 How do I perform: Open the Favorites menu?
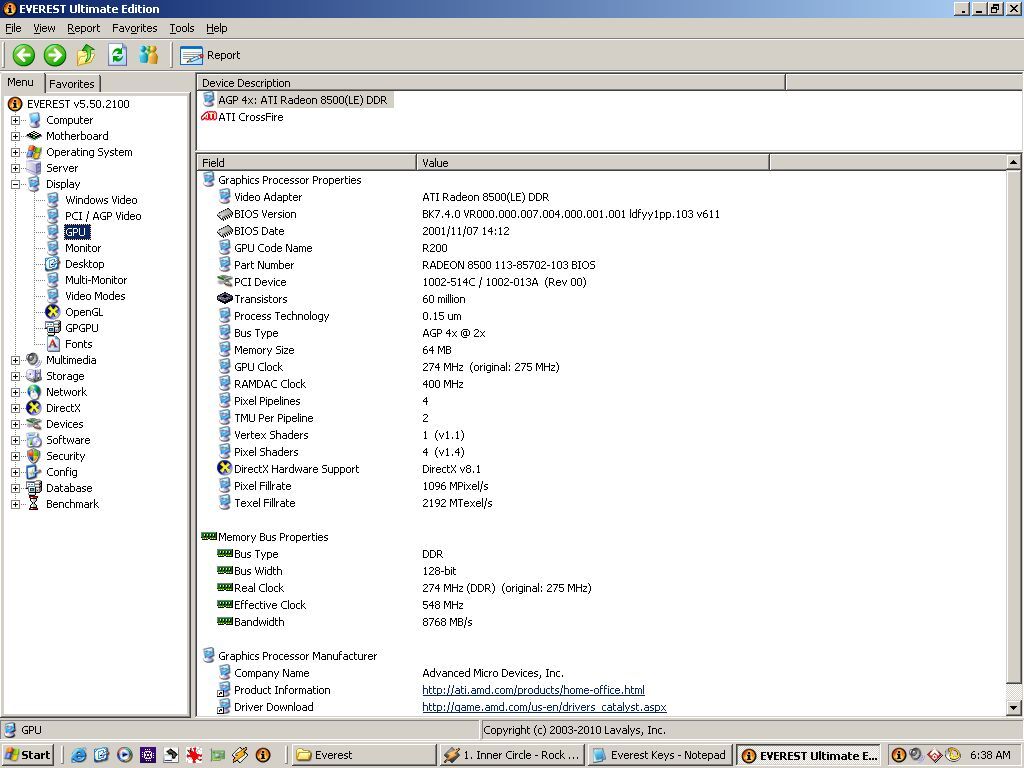click(134, 28)
